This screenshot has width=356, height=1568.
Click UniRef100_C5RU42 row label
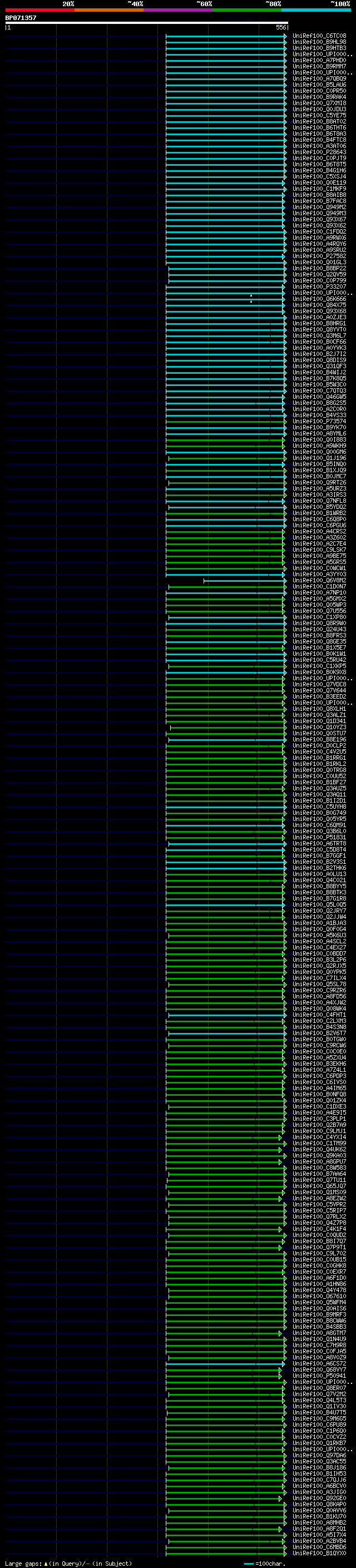click(x=319, y=660)
